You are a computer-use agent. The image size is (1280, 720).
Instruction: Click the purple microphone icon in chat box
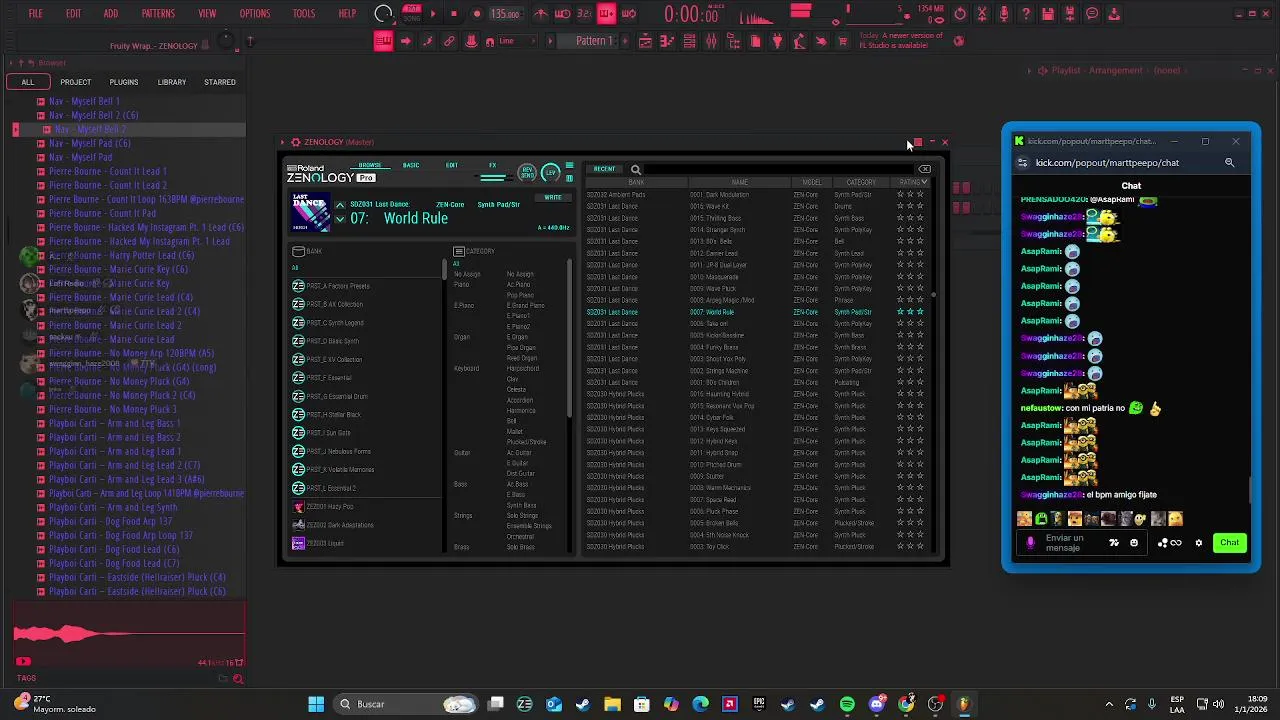pos(1030,543)
